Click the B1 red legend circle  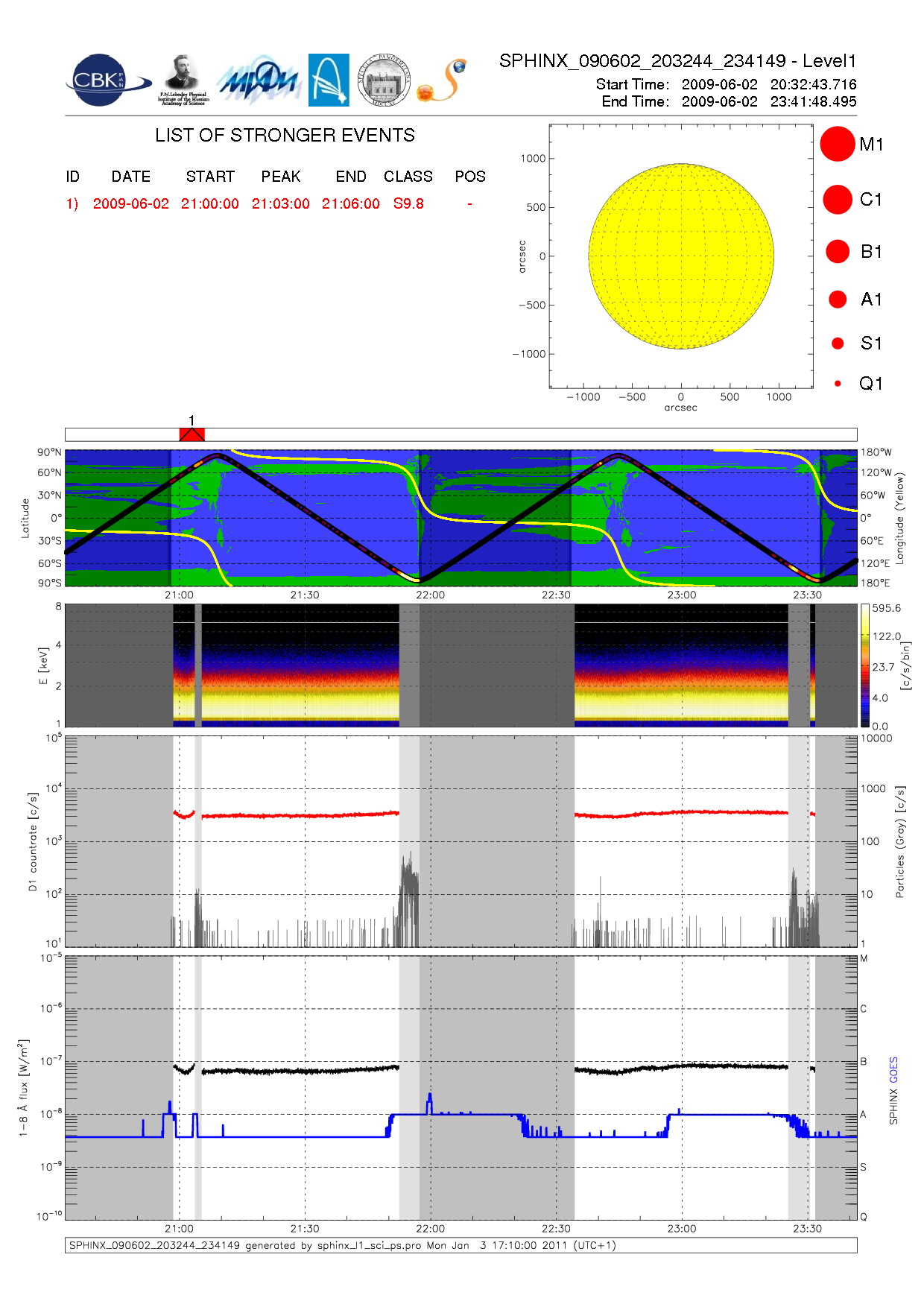[x=838, y=251]
